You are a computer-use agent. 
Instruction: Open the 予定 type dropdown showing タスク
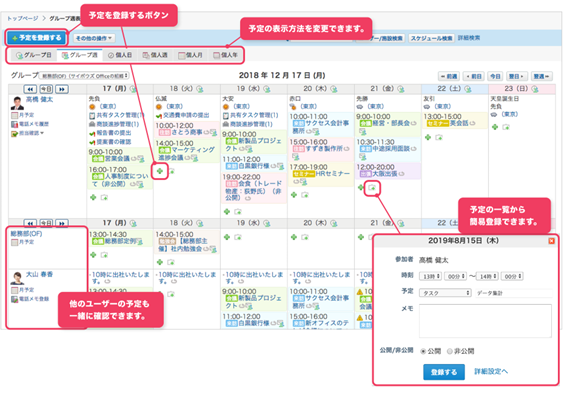coord(445,293)
